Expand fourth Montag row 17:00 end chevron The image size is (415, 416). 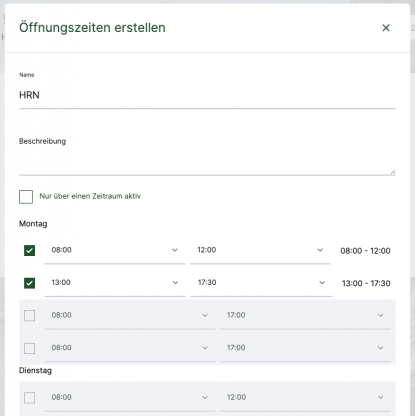380,348
